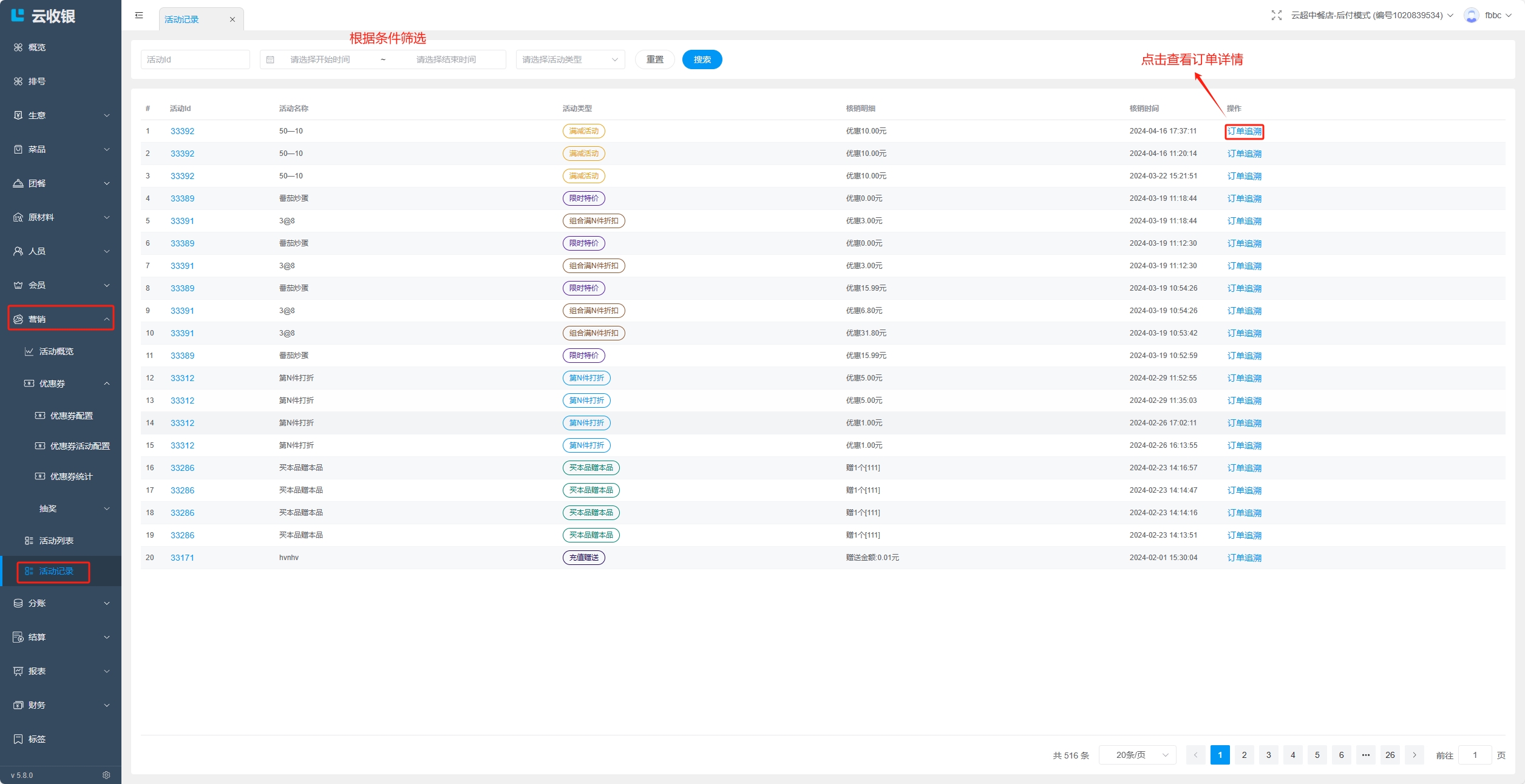Image resolution: width=1525 pixels, height=784 pixels.
Task: Click 订单追溯 link in first row
Action: (x=1244, y=131)
